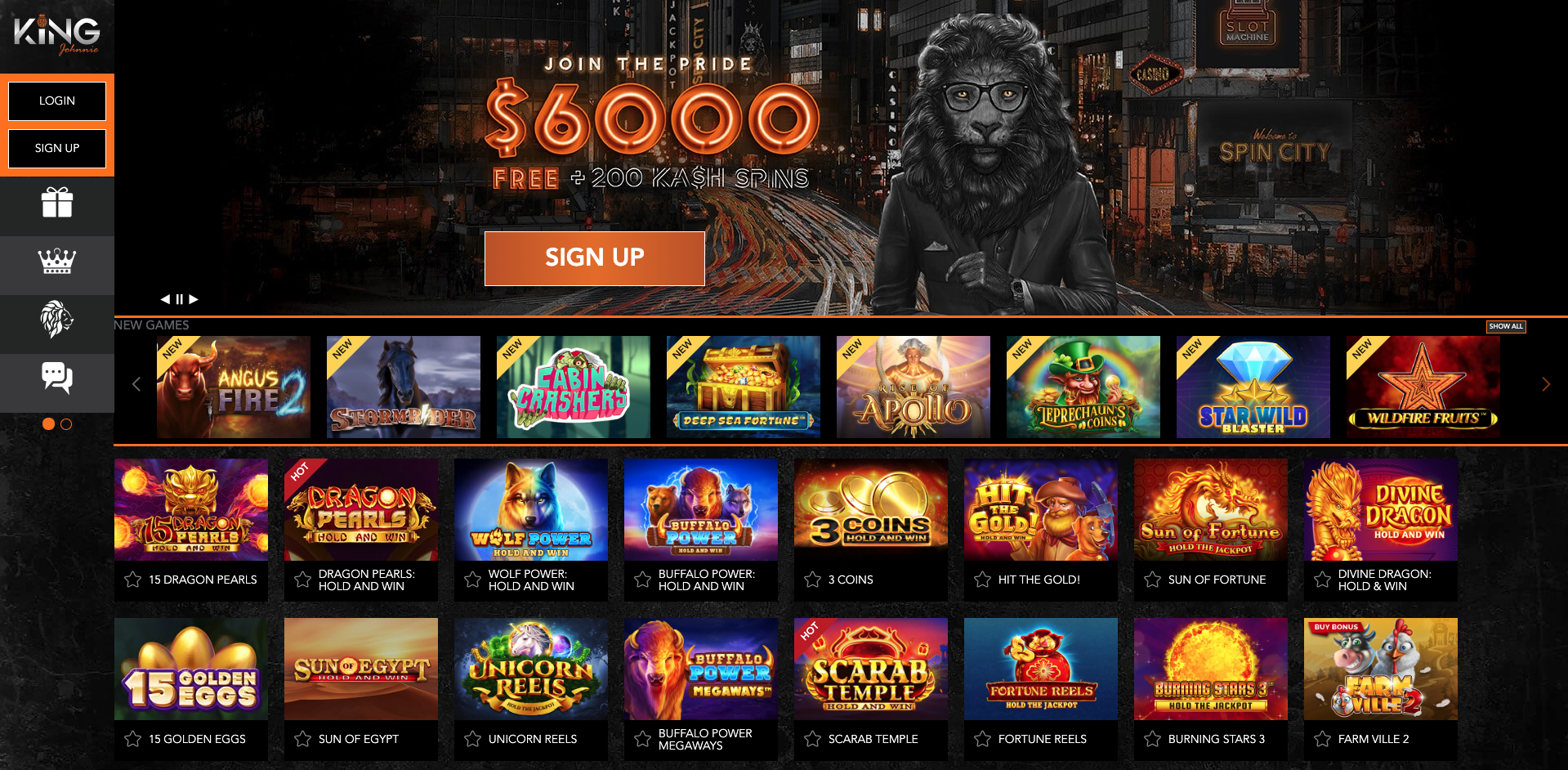
Task: Open the crown VIP icon in sidebar
Action: 57,262
